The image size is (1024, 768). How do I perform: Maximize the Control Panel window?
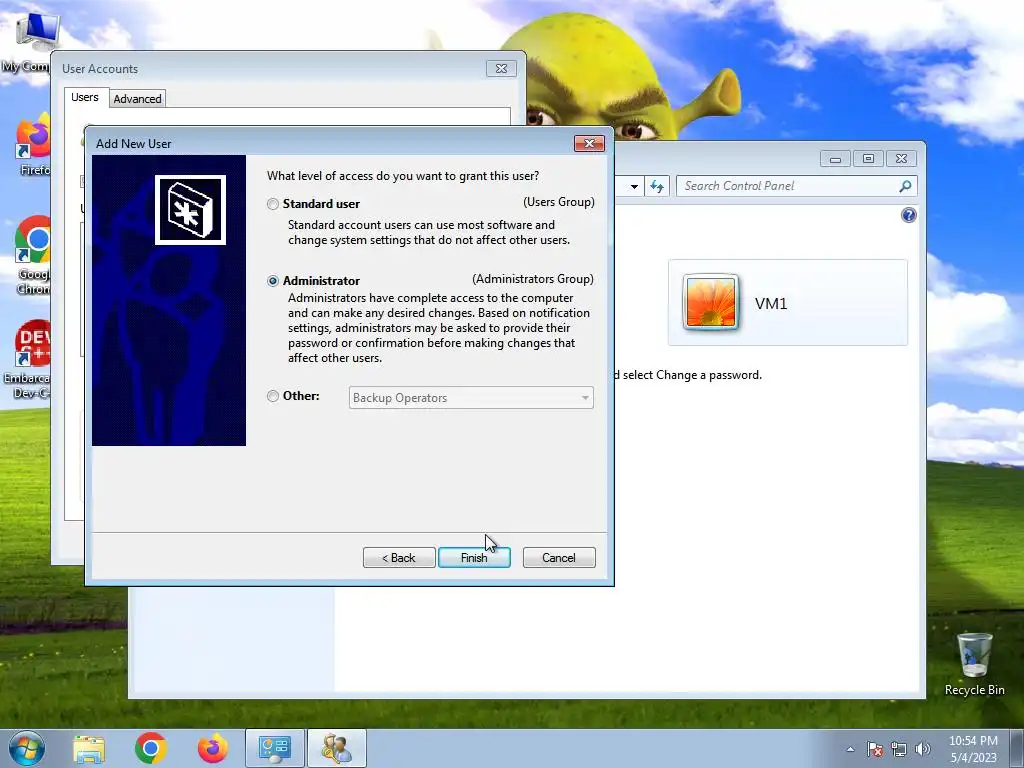[868, 159]
